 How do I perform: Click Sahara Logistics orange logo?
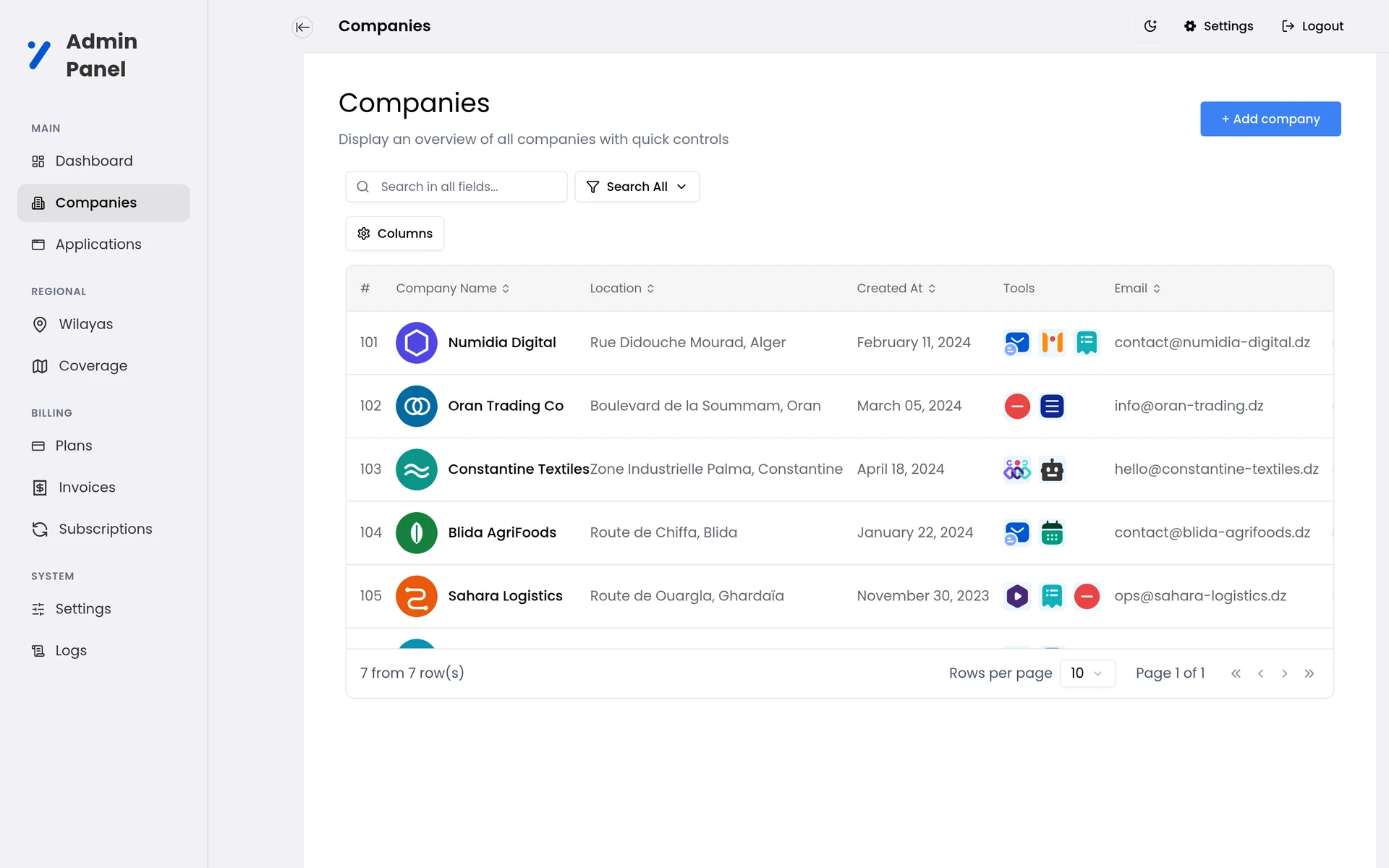pyautogui.click(x=417, y=596)
